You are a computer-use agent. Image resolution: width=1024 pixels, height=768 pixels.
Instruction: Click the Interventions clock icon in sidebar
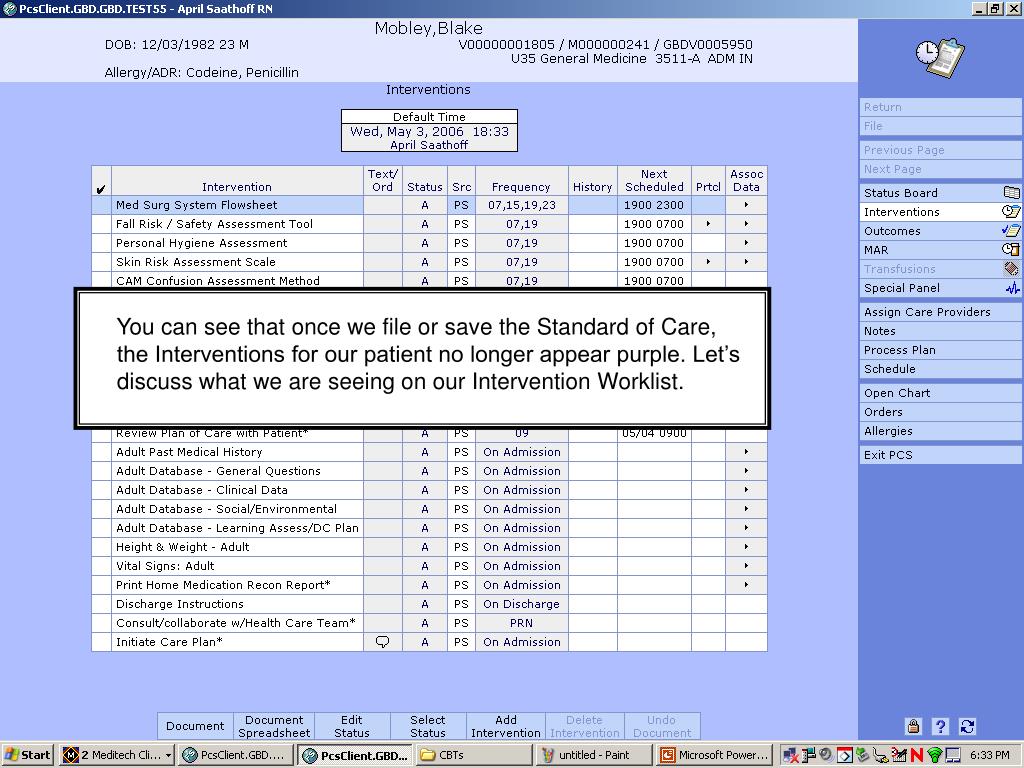(1011, 212)
